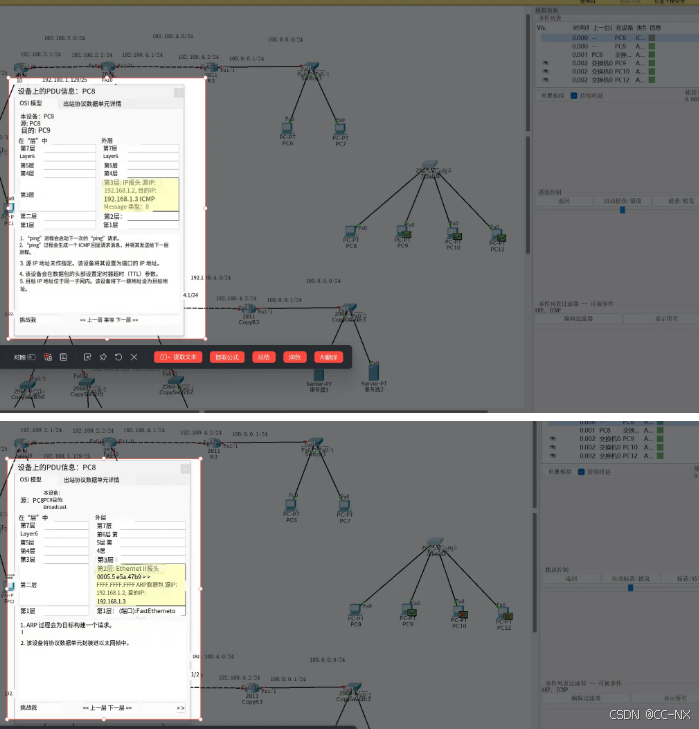This screenshot has width=699, height=729.
Task: Click 挑战我 button in upper PDU dialog
Action: click(x=28, y=320)
